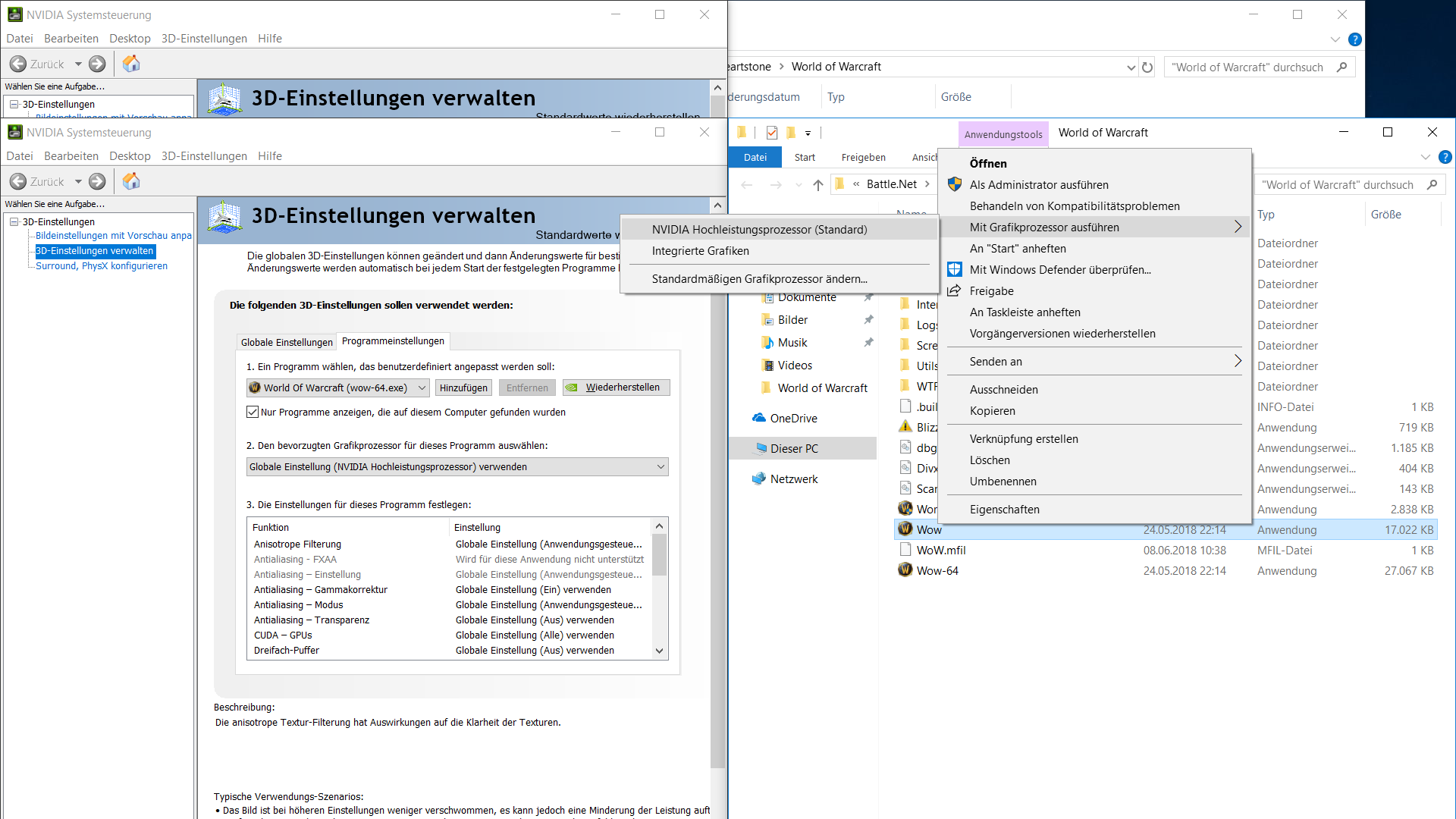Click the Wow application icon in file list
The width and height of the screenshot is (1456, 819).
pos(905,529)
